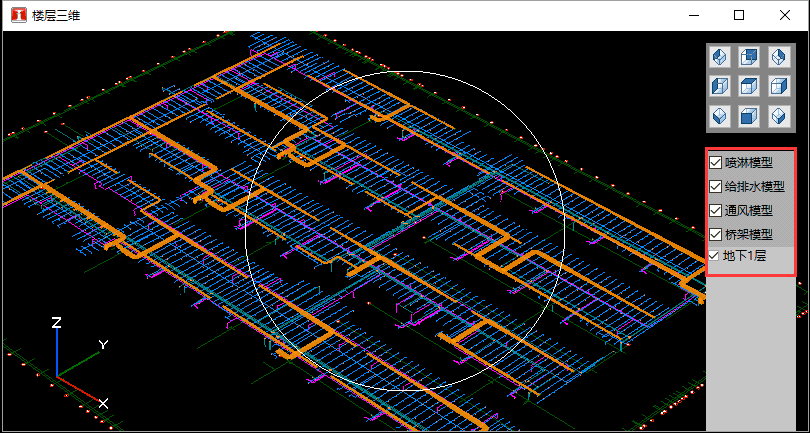Image resolution: width=810 pixels, height=433 pixels.
Task: Pick the bottom-left isometric view cube icon
Action: pyautogui.click(x=720, y=116)
